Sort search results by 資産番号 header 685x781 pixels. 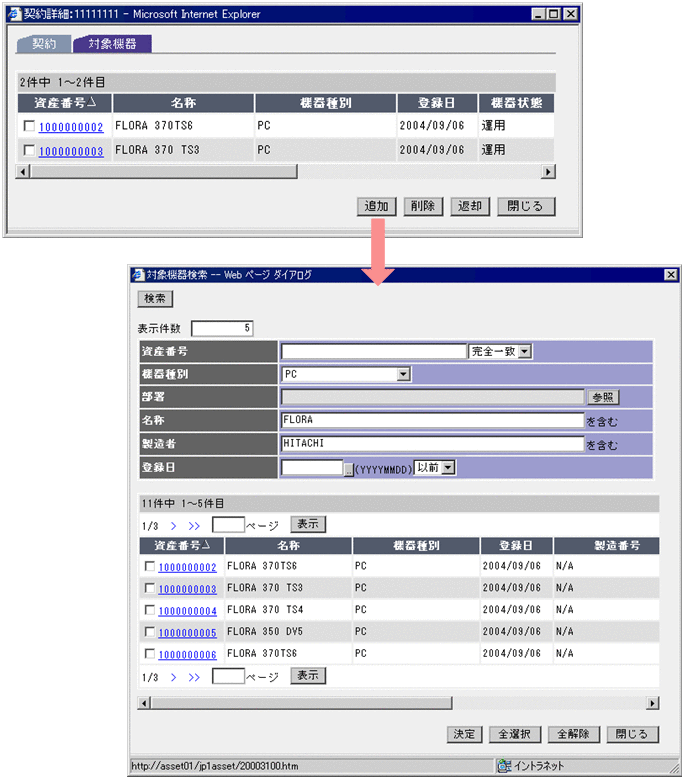(x=182, y=546)
